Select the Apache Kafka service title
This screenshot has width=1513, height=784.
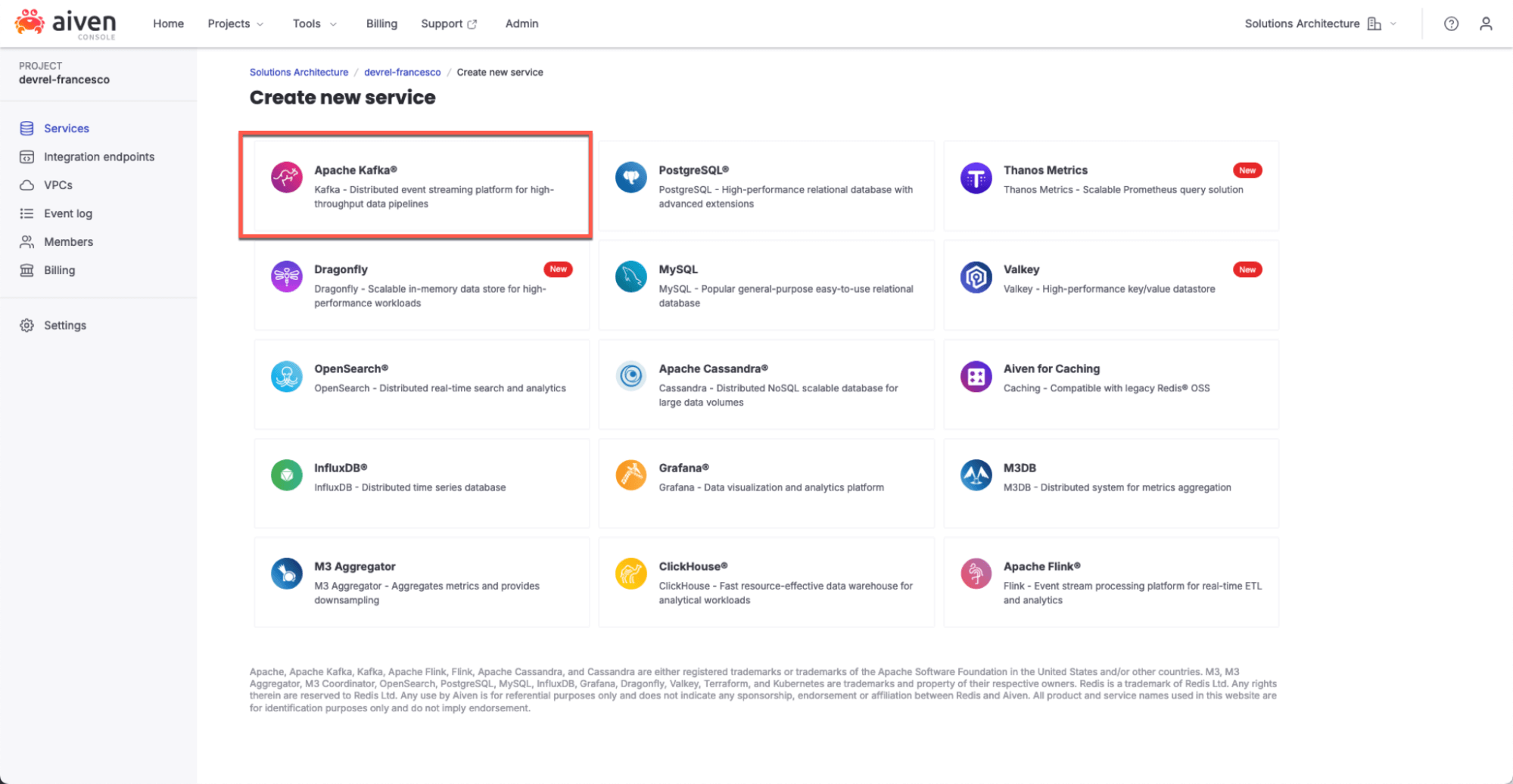(356, 170)
